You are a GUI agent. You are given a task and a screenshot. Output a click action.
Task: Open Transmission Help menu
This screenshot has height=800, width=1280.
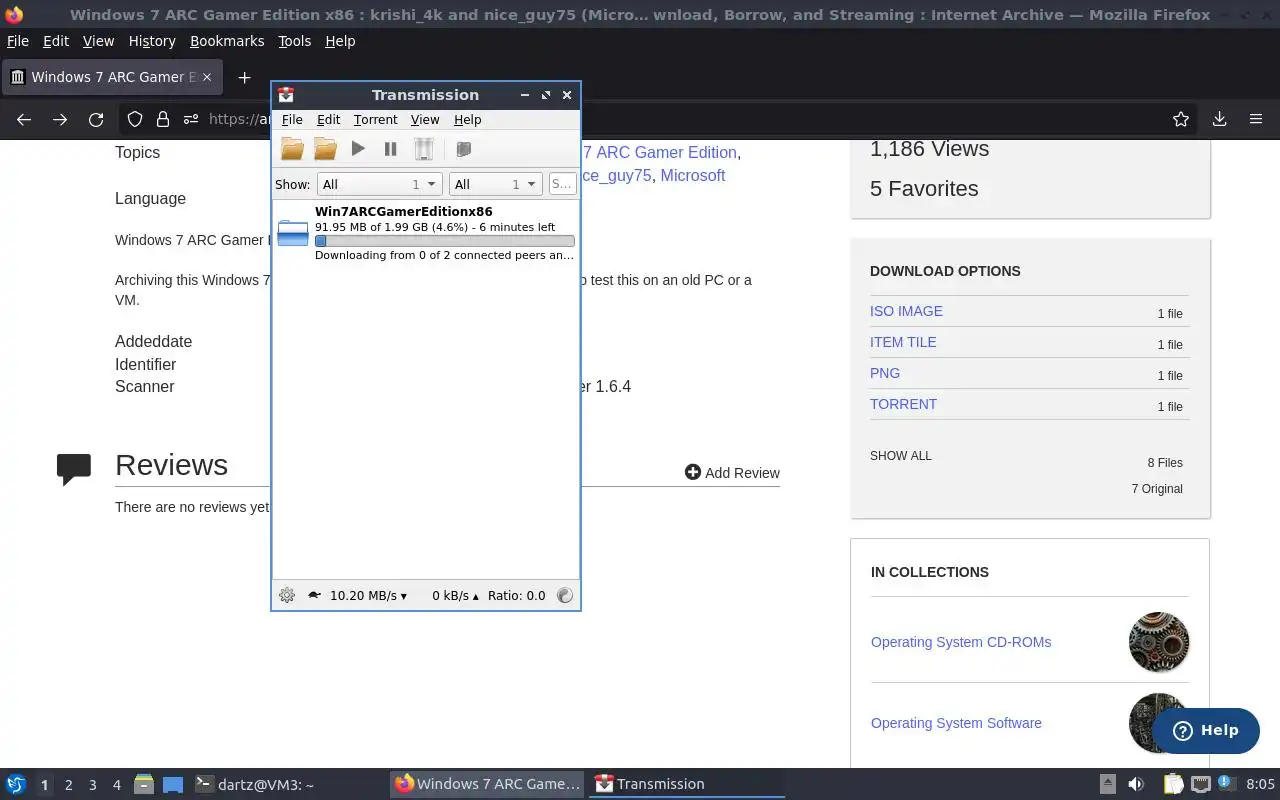pyautogui.click(x=467, y=119)
